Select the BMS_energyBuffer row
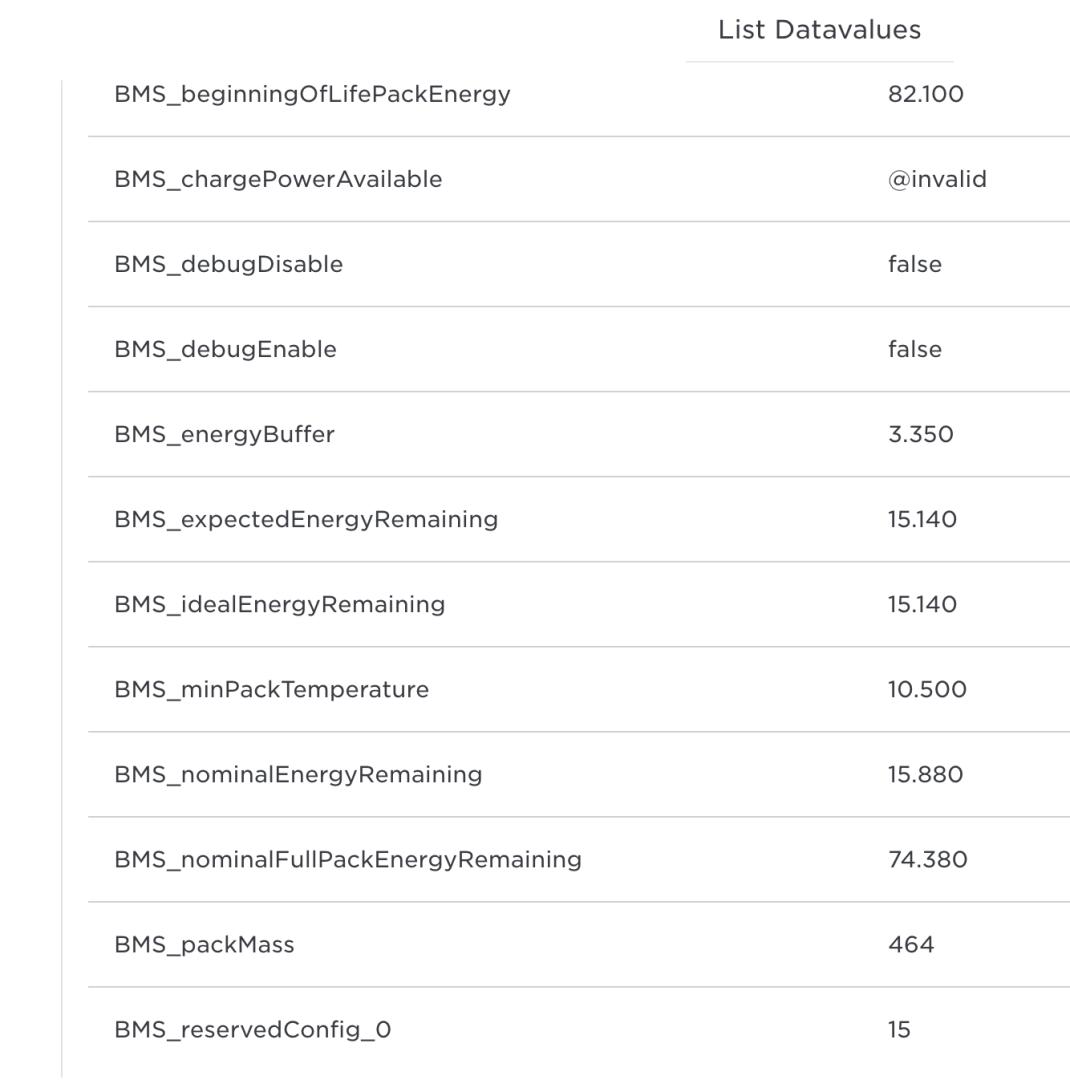The height and width of the screenshot is (1080, 1070). coord(224,434)
